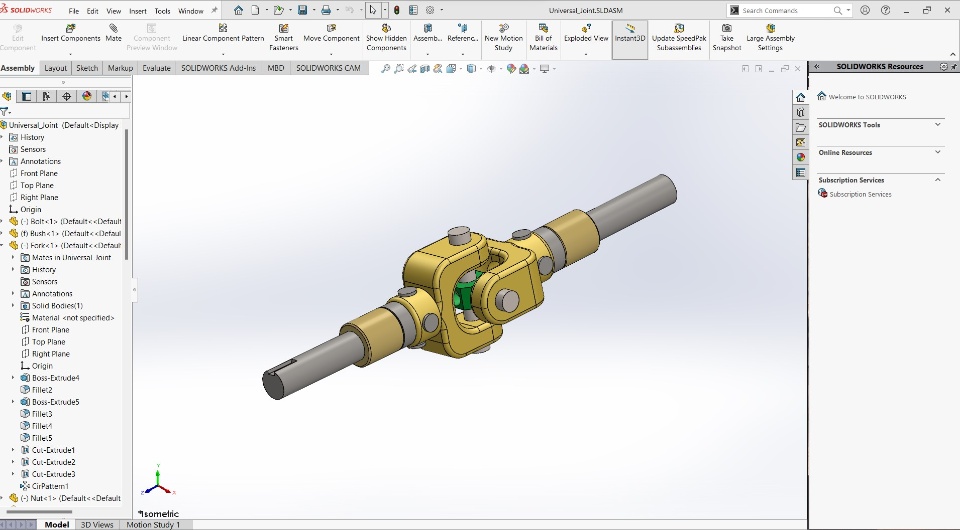Create an Exploded View
The width and height of the screenshot is (960, 530).
[x=586, y=33]
